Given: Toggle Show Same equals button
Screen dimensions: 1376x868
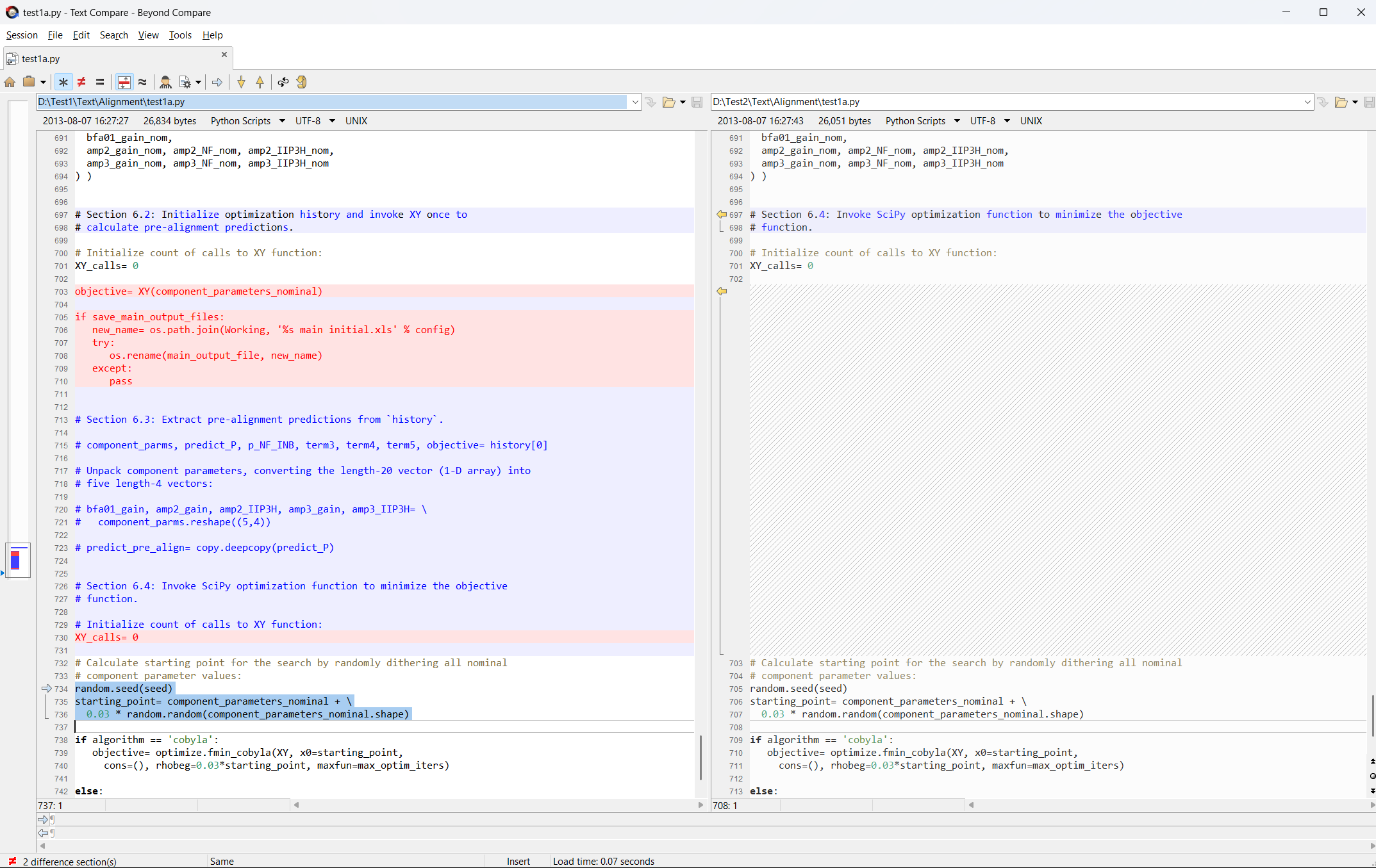Looking at the screenshot, I should tap(100, 82).
